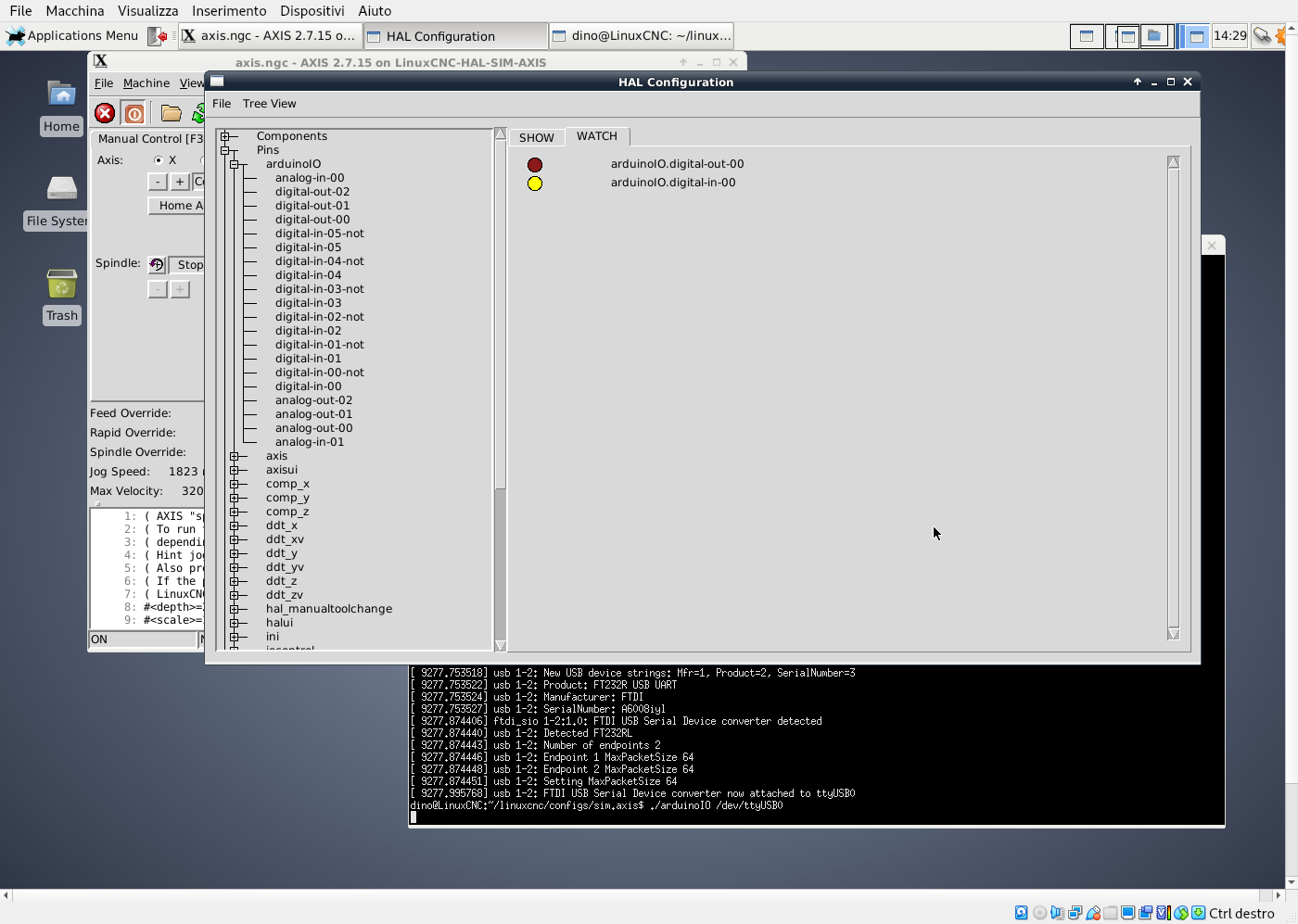The height and width of the screenshot is (924, 1298).
Task: Select analog-out-01 pin in tree
Action: pyautogui.click(x=313, y=414)
